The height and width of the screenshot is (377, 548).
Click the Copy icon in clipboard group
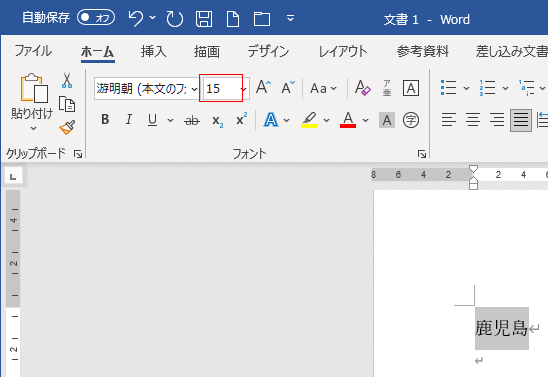67,104
